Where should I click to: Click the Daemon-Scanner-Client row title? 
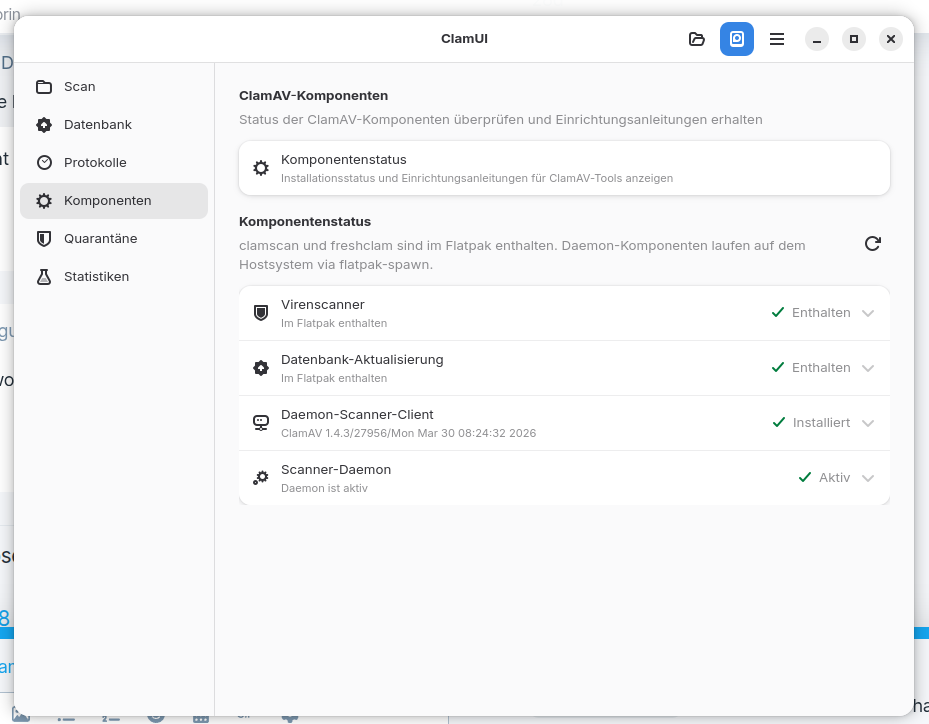pos(357,415)
